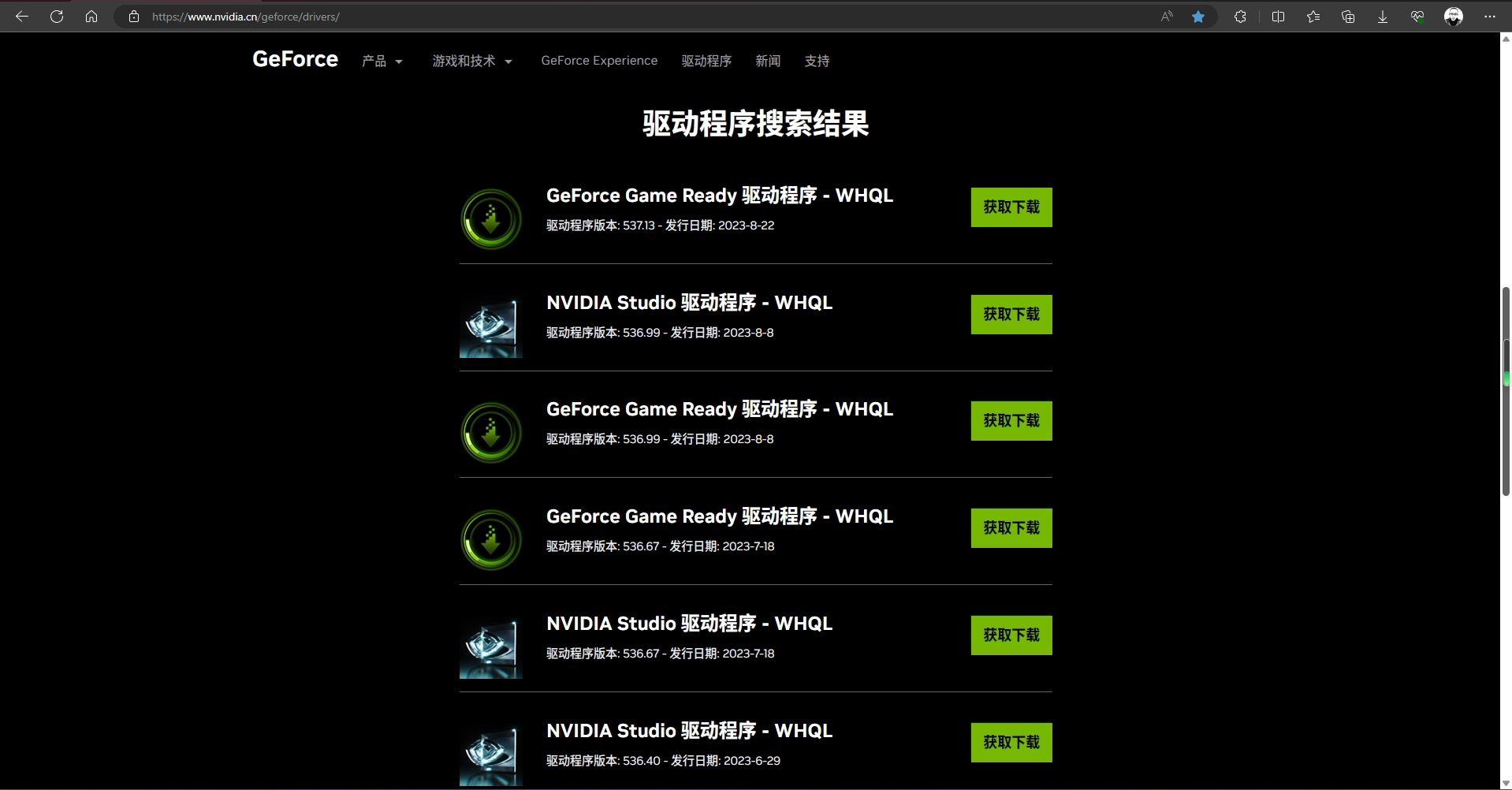Open the browser home page
Image resolution: width=1512 pixels, height=790 pixels.
click(91, 17)
